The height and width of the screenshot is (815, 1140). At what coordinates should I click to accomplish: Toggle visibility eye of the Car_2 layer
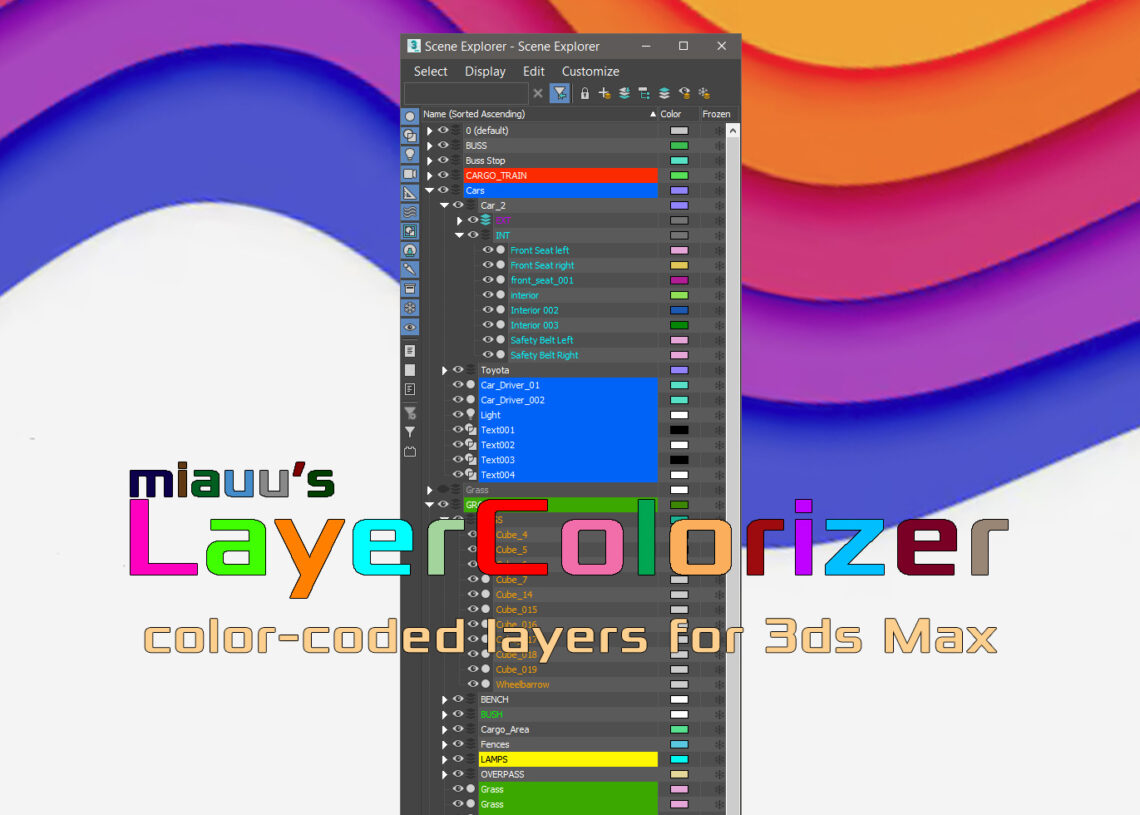click(x=458, y=205)
